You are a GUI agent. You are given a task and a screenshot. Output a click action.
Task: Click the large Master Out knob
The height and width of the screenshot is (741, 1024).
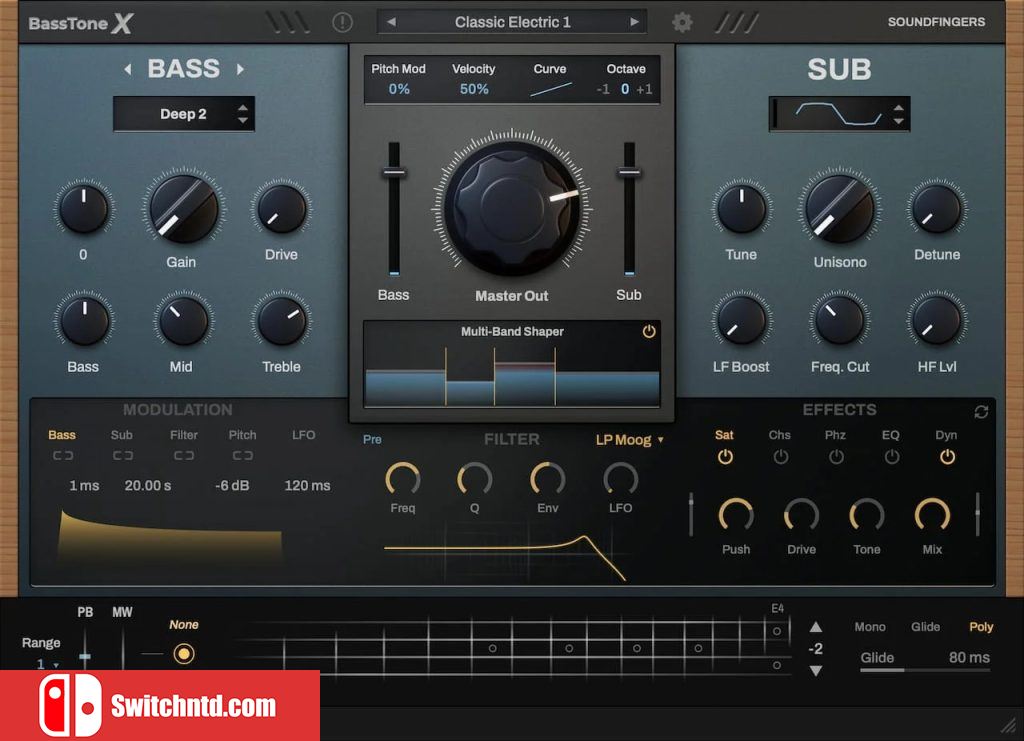pyautogui.click(x=512, y=208)
